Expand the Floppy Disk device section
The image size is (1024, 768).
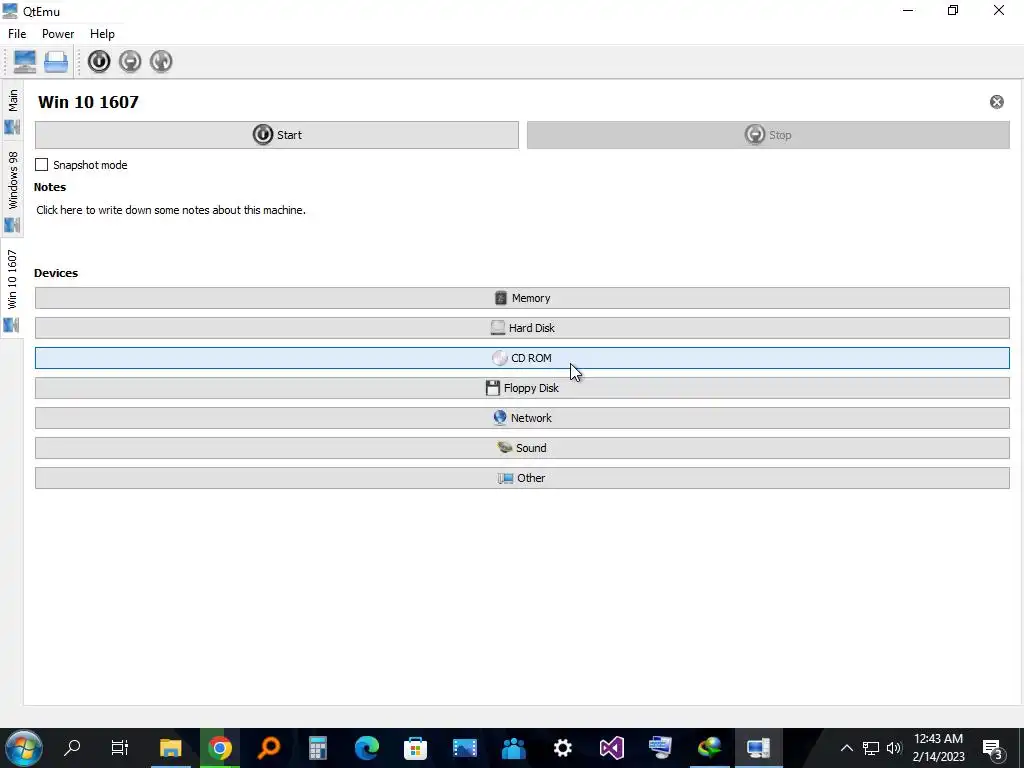pos(522,388)
